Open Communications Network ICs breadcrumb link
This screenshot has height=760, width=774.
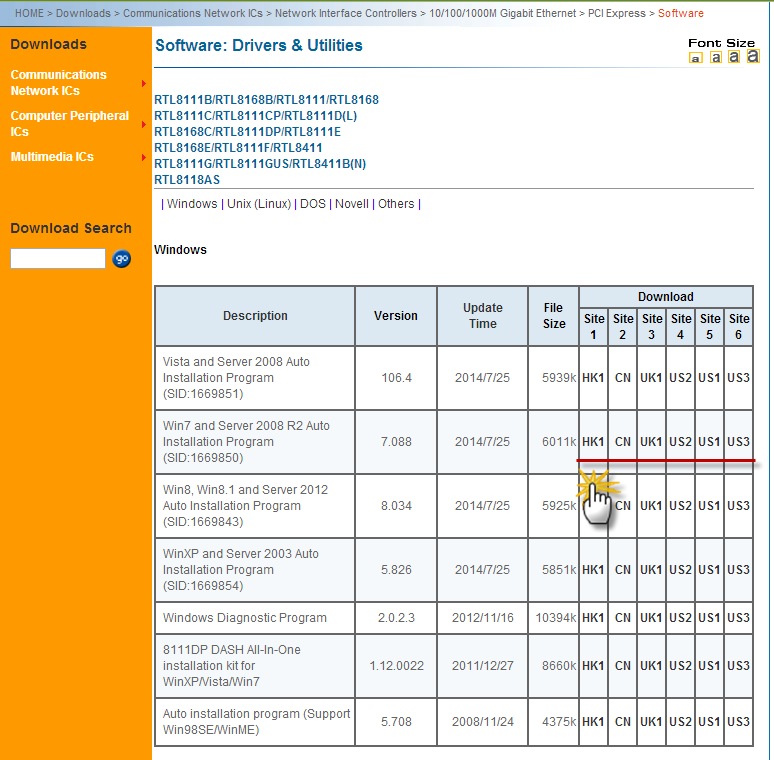pos(193,13)
